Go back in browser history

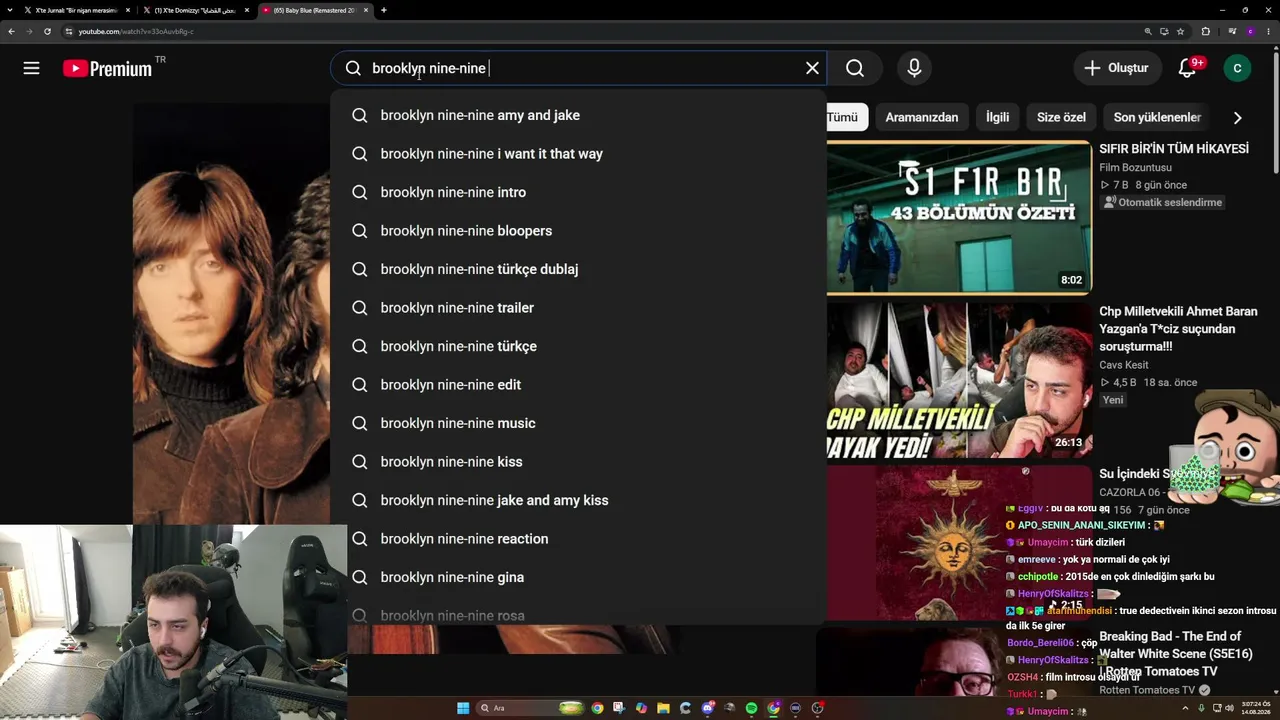click(11, 31)
